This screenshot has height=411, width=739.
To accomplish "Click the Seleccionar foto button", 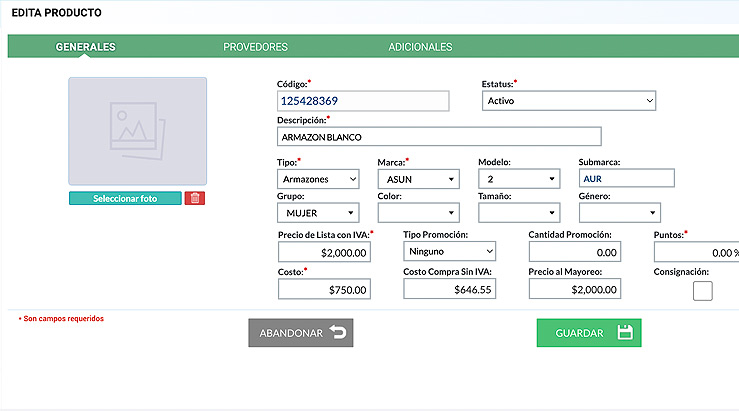I will tap(125, 198).
